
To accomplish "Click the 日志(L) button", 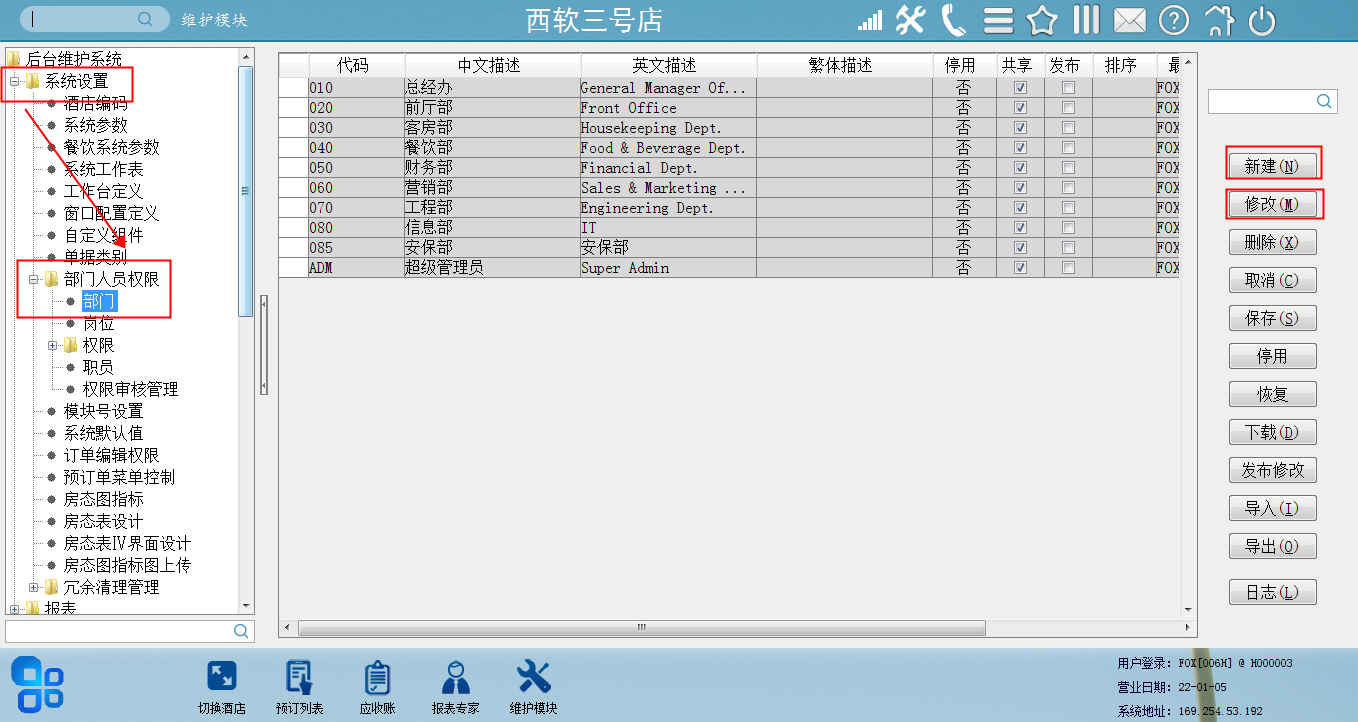I will [1272, 592].
